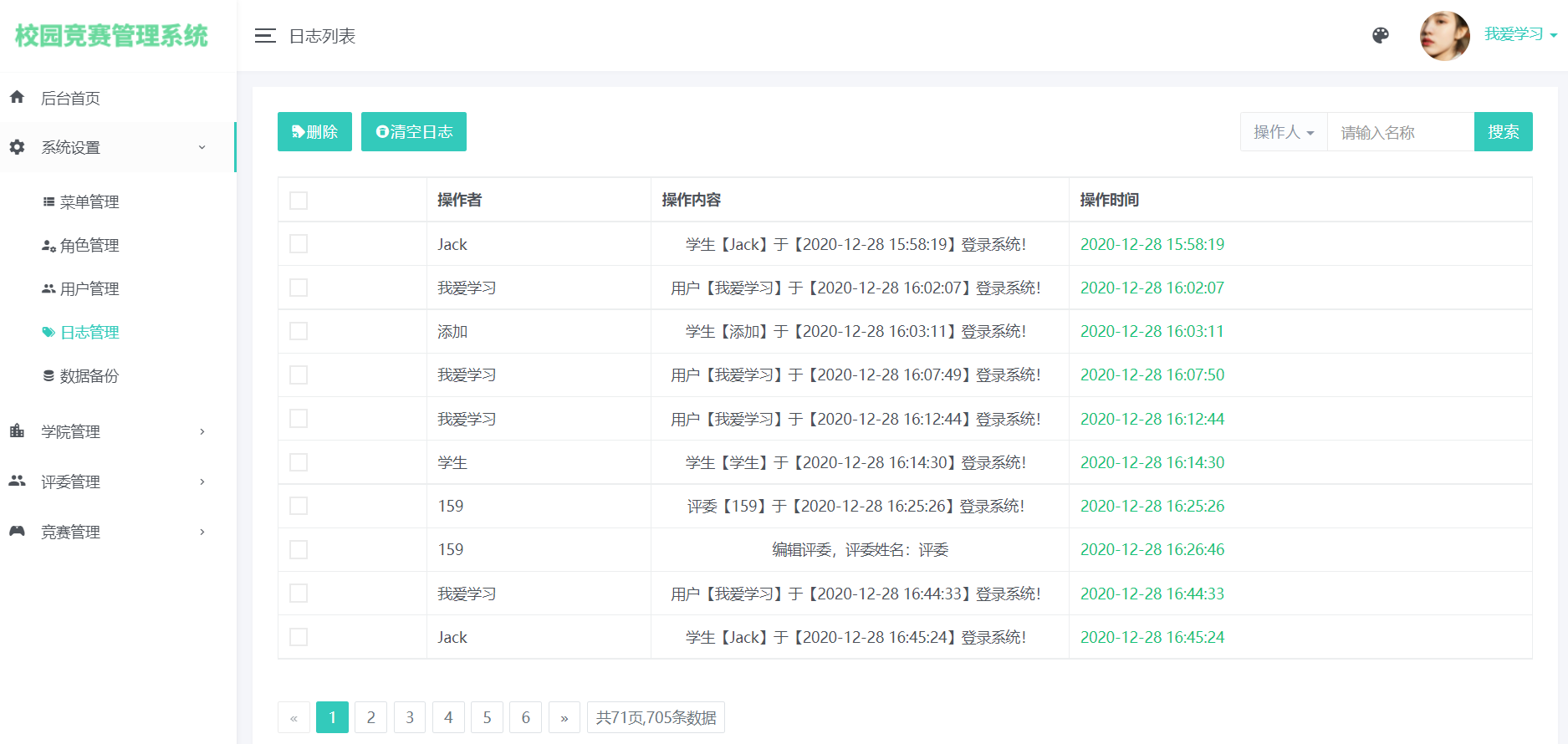
Task: Check the 159 16:25:26 row checkbox
Action: point(299,506)
